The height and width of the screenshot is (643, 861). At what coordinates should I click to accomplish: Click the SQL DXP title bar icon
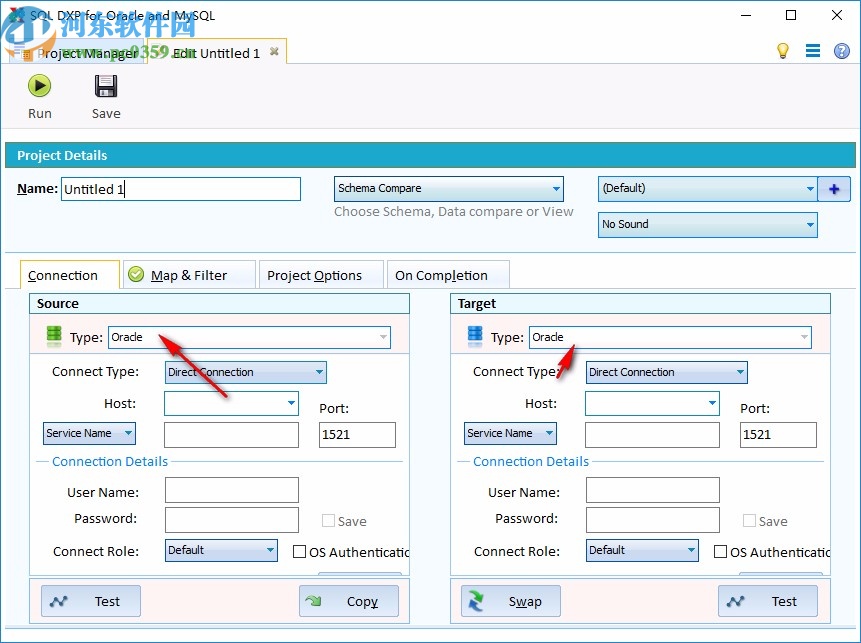14,15
